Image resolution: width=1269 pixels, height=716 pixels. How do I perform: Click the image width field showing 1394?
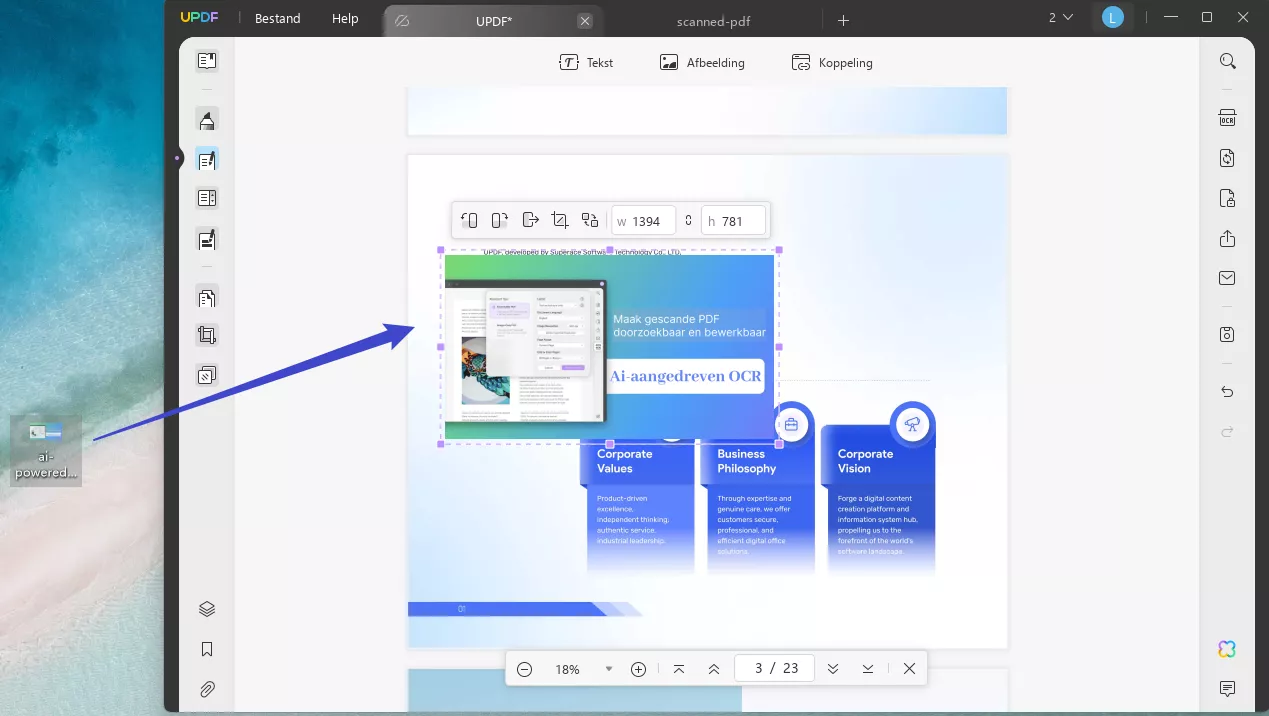644,221
